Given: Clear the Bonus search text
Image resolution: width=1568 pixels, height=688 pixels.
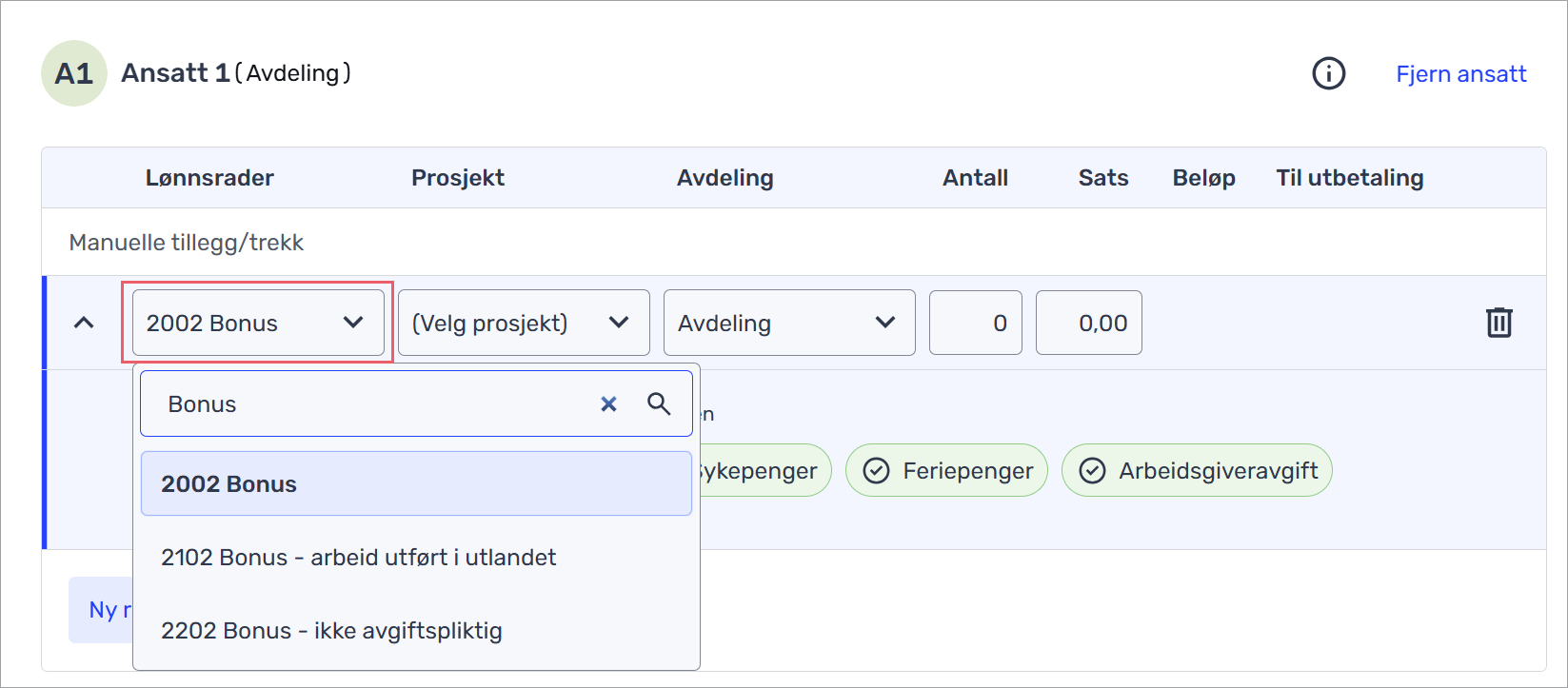Looking at the screenshot, I should [608, 404].
